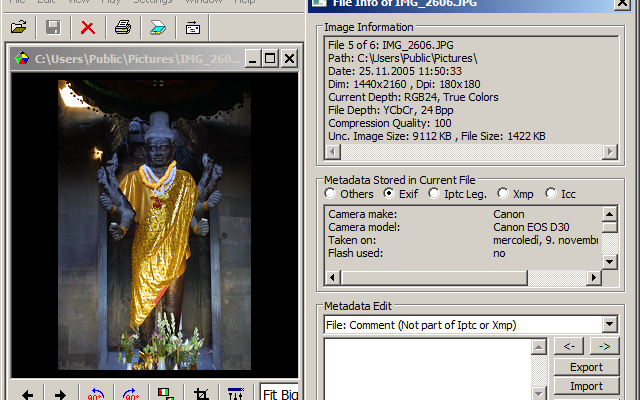The height and width of the screenshot is (400, 640).
Task: Delete the image with the red X icon
Action: click(x=88, y=27)
